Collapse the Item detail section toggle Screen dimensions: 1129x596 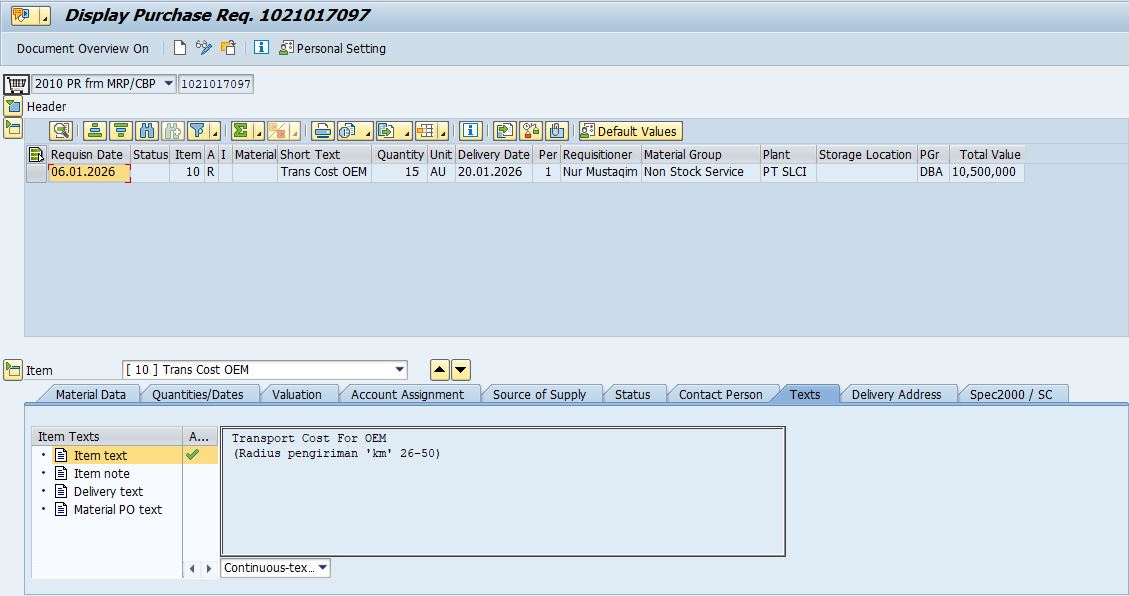pos(12,371)
